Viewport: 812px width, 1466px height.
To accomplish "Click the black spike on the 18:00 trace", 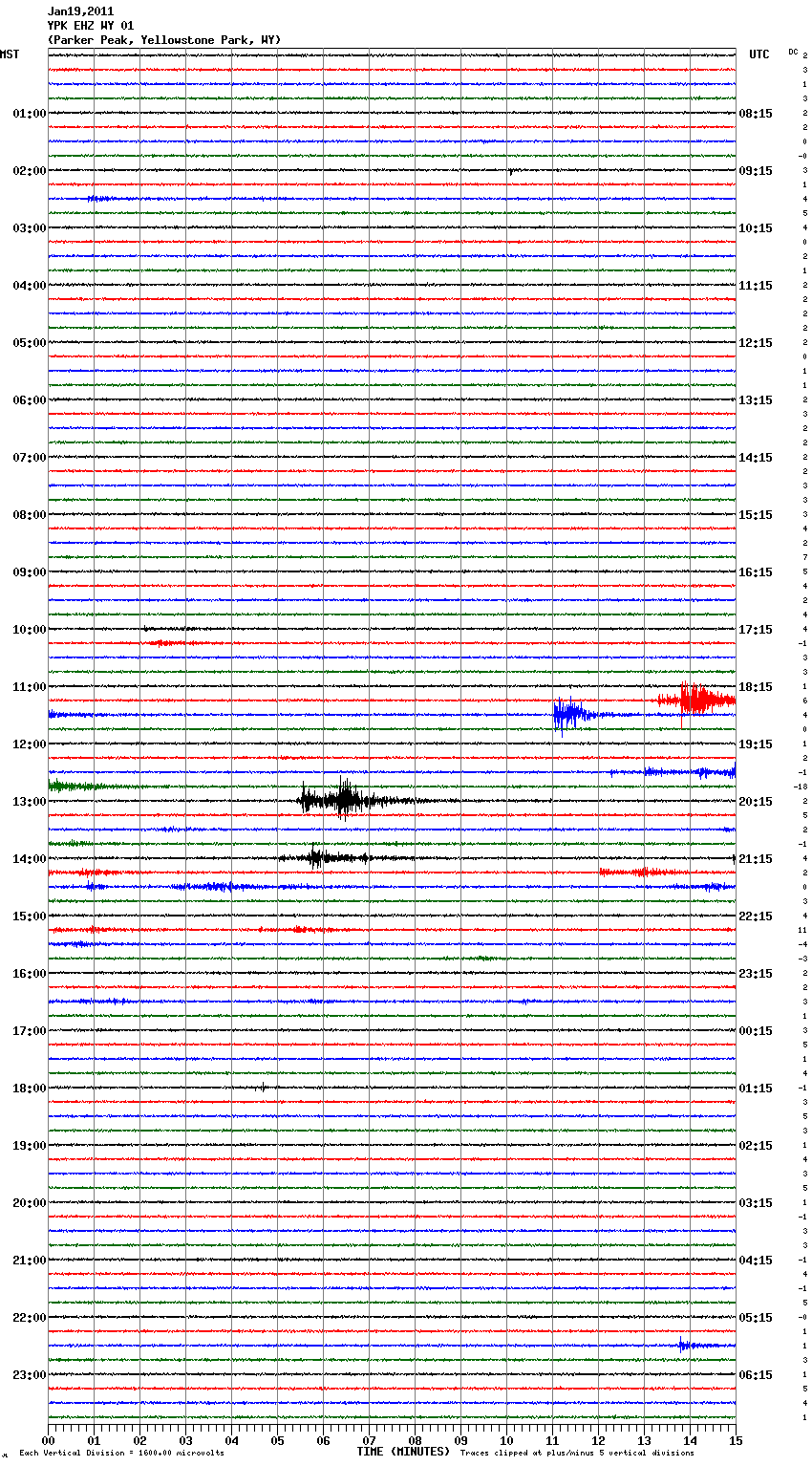I will tap(263, 1087).
